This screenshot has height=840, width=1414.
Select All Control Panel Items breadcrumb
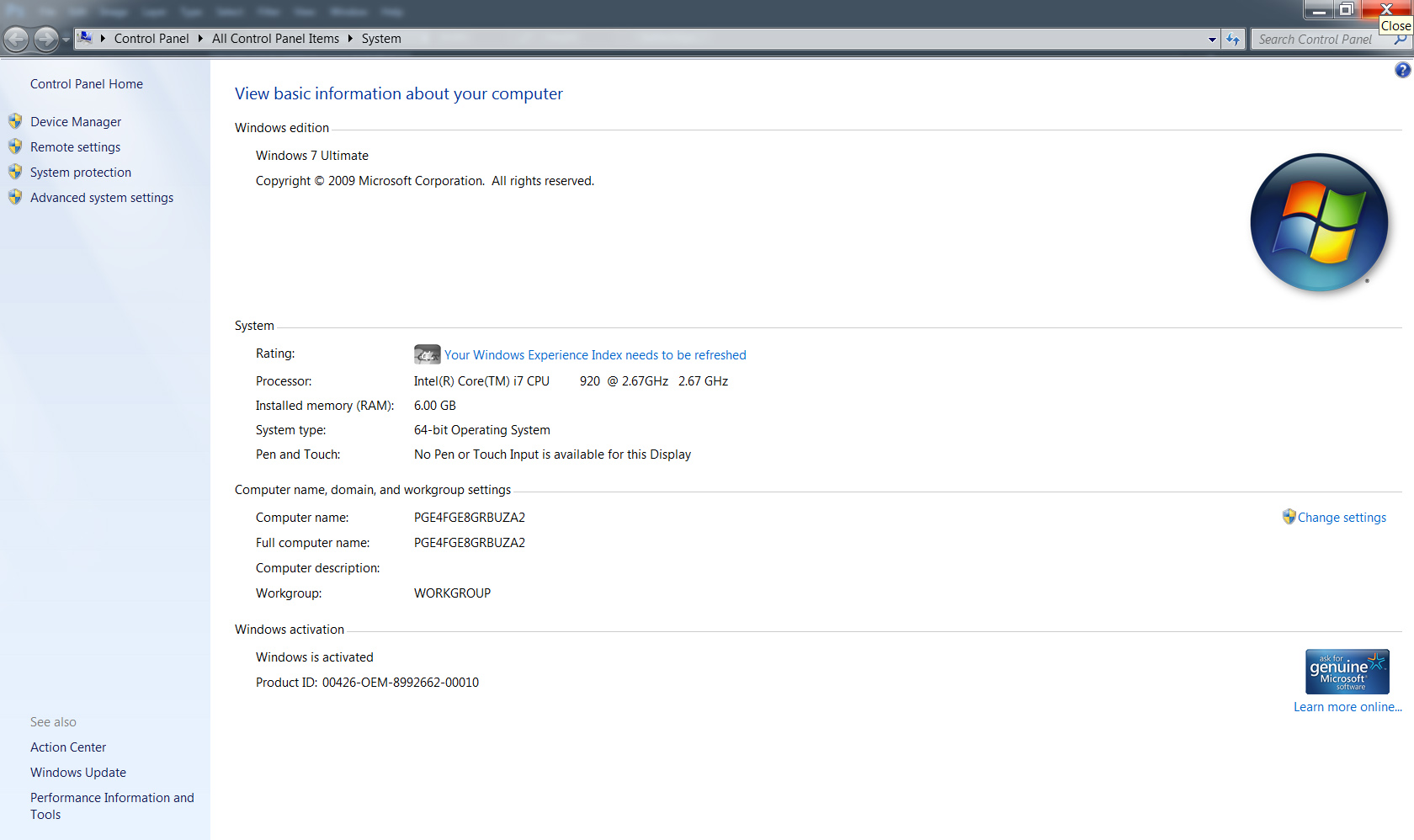pyautogui.click(x=275, y=39)
